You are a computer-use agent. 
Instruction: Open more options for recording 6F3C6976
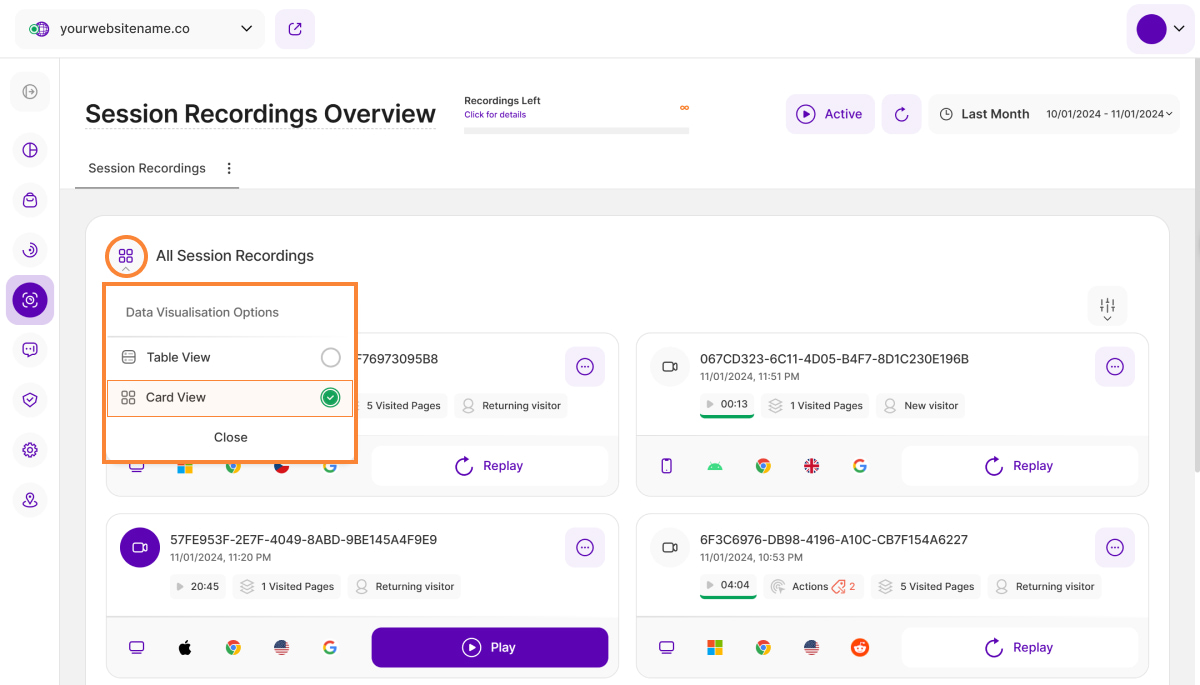coord(1115,547)
